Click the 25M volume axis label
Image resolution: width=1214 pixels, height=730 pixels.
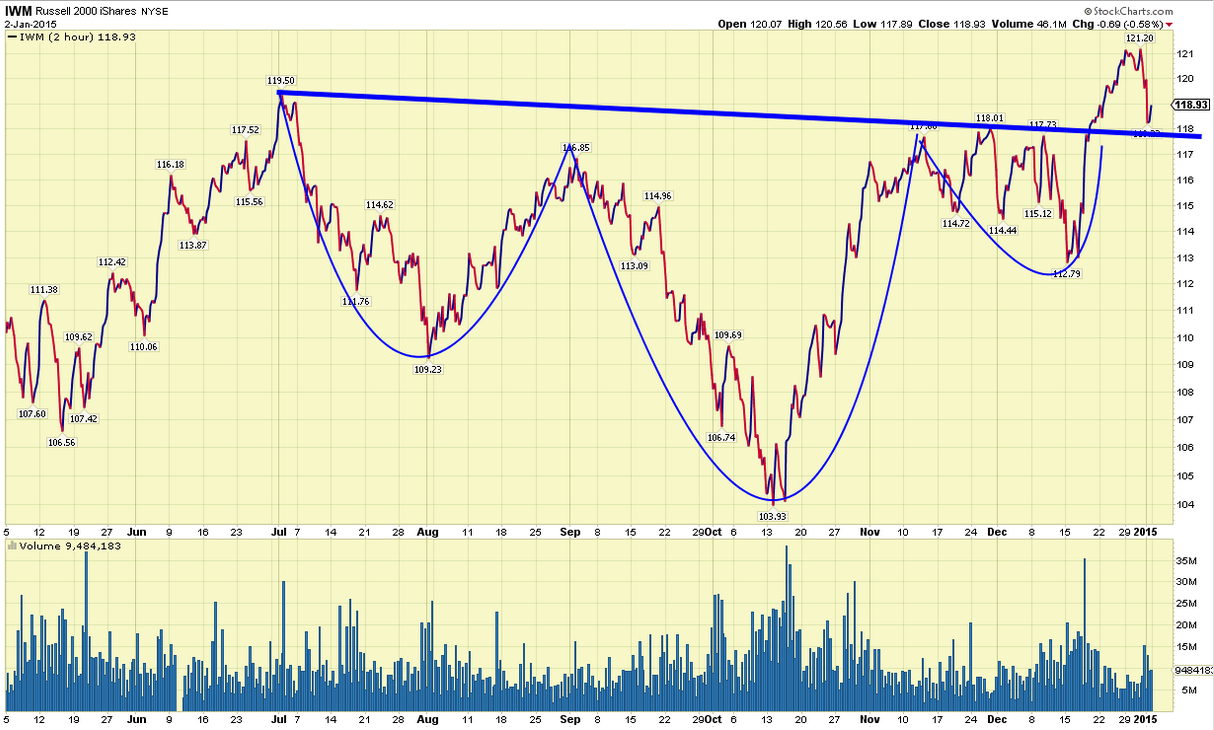click(x=1187, y=604)
